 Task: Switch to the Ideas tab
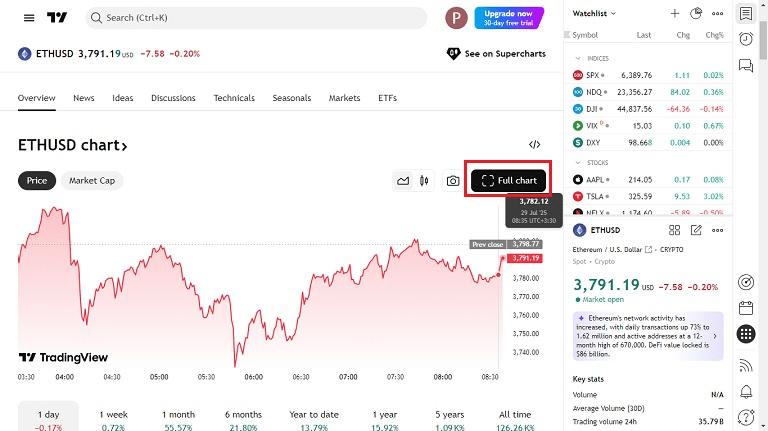pos(122,98)
